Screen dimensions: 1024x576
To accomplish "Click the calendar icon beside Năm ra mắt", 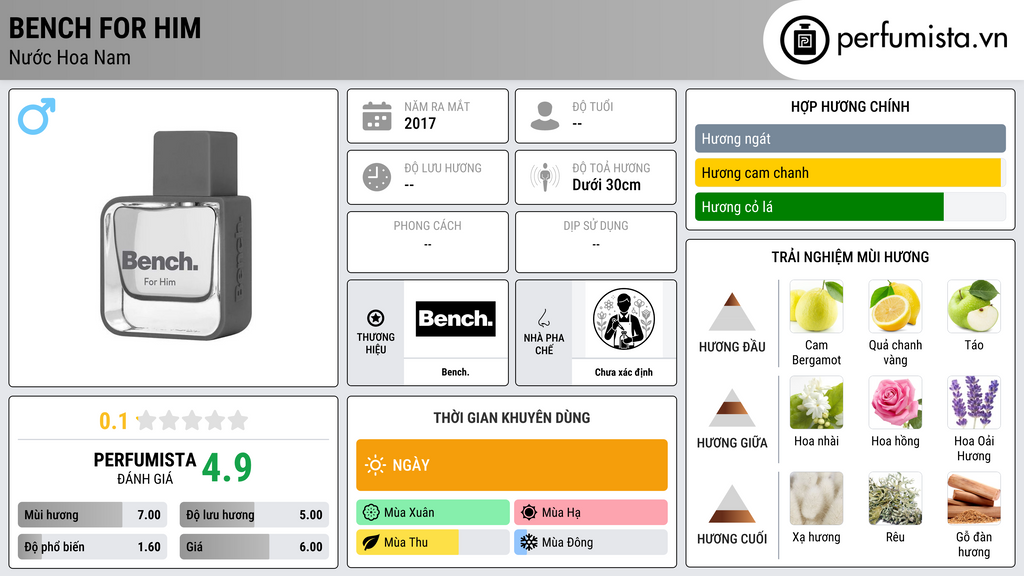I will [x=377, y=116].
